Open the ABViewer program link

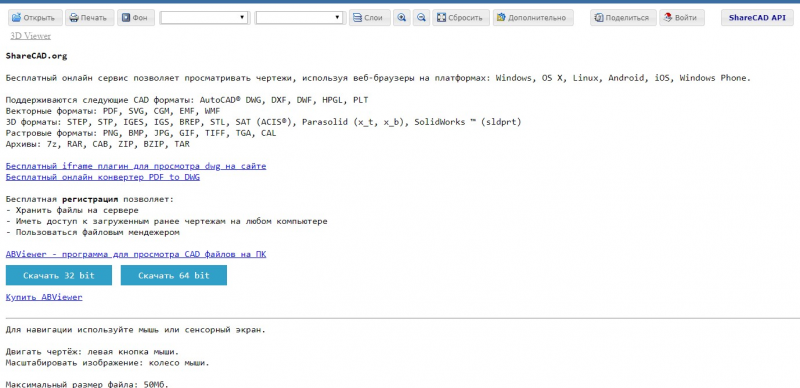point(136,254)
